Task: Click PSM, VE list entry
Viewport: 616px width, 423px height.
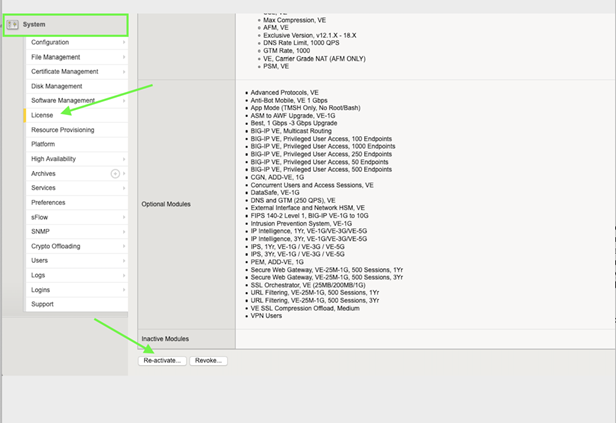Action: tap(276, 66)
